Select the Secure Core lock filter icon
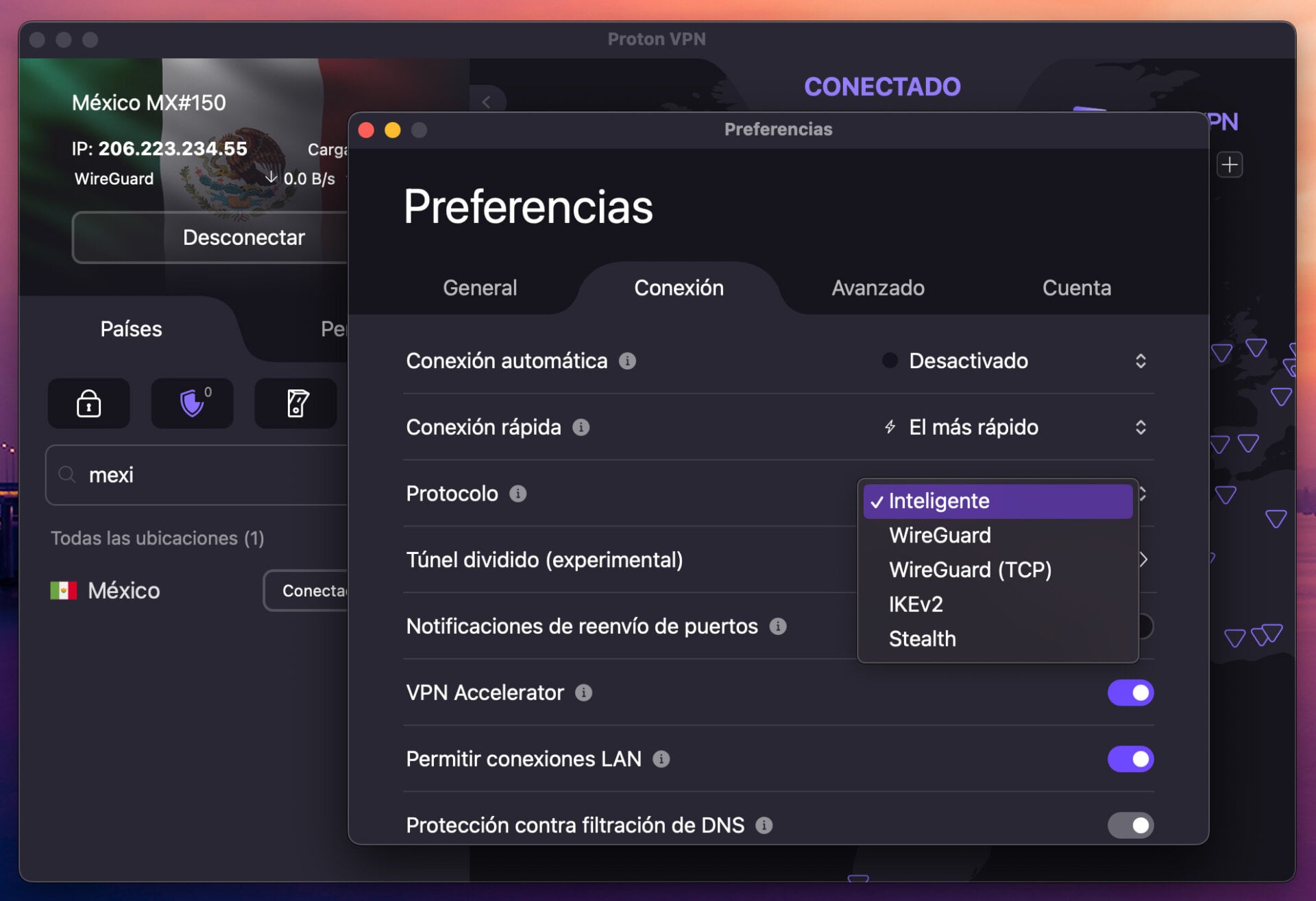The image size is (1316, 901). (88, 403)
